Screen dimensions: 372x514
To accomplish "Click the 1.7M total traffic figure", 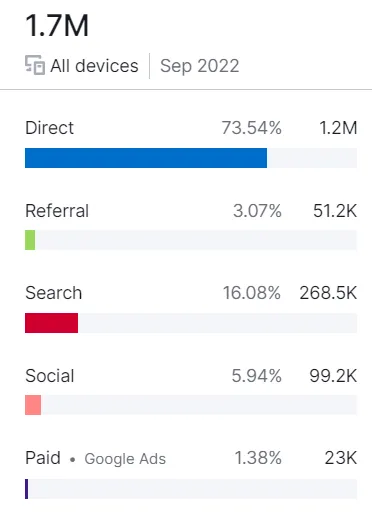I will (x=57, y=25).
